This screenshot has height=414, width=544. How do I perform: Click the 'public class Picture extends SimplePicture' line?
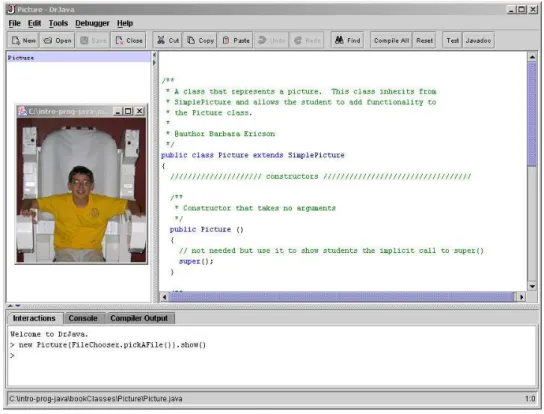253,155
